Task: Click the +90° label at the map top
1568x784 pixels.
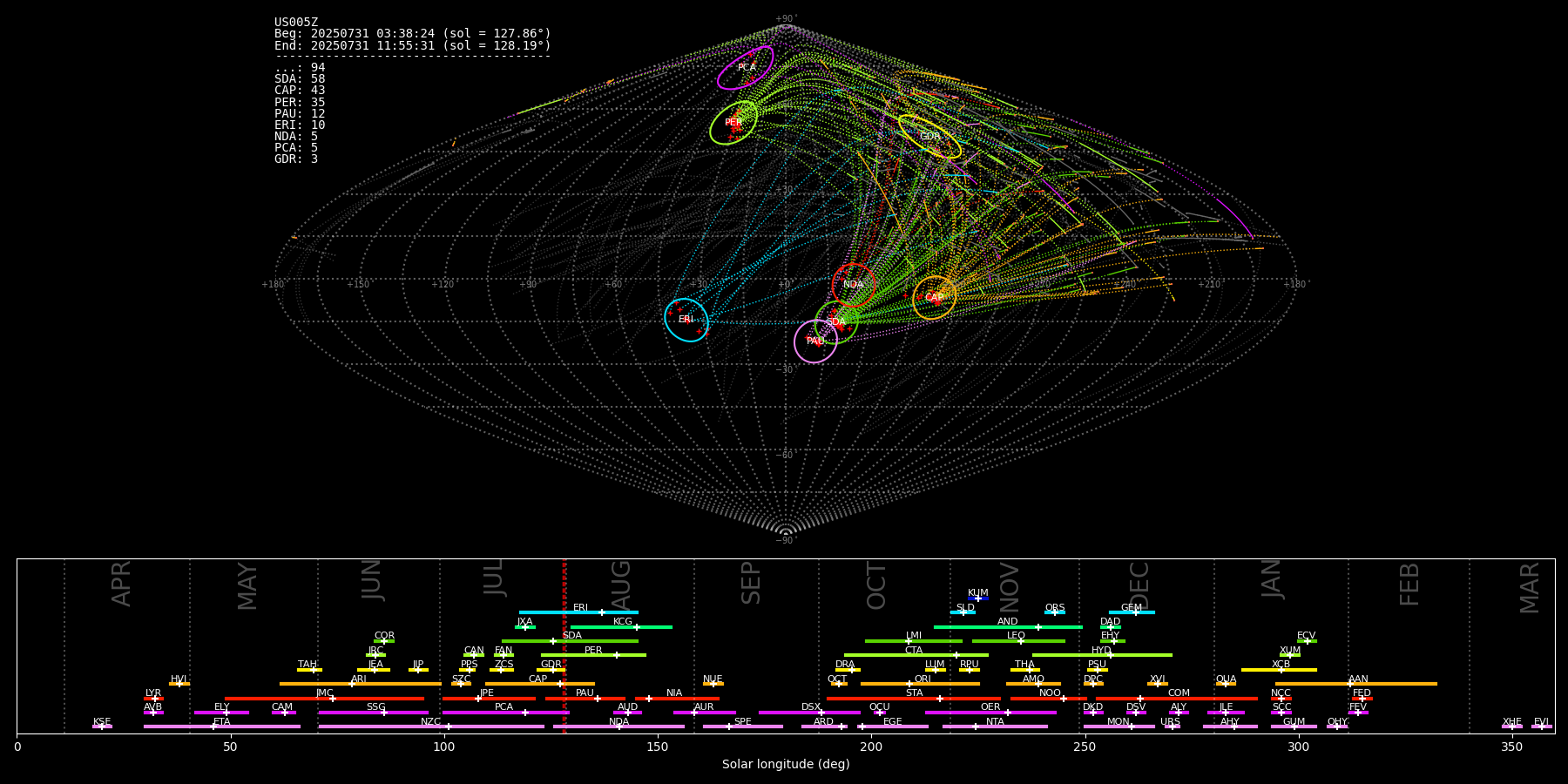Action: click(x=786, y=19)
